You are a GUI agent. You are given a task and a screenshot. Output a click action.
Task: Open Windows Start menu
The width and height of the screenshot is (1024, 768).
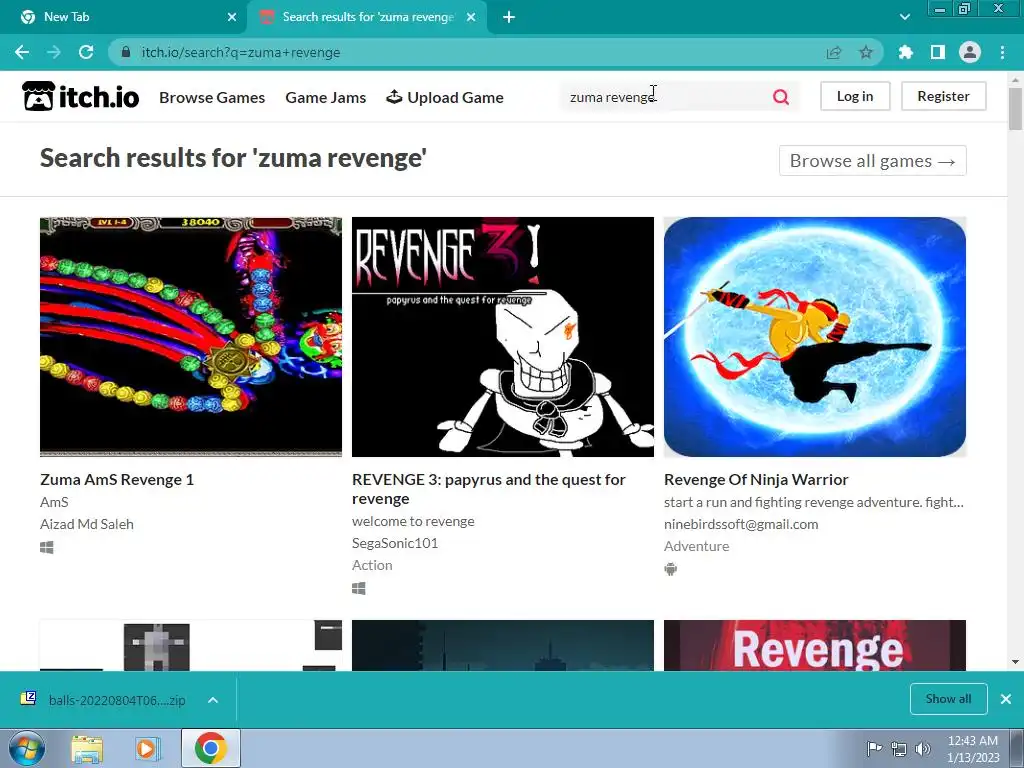click(x=26, y=748)
